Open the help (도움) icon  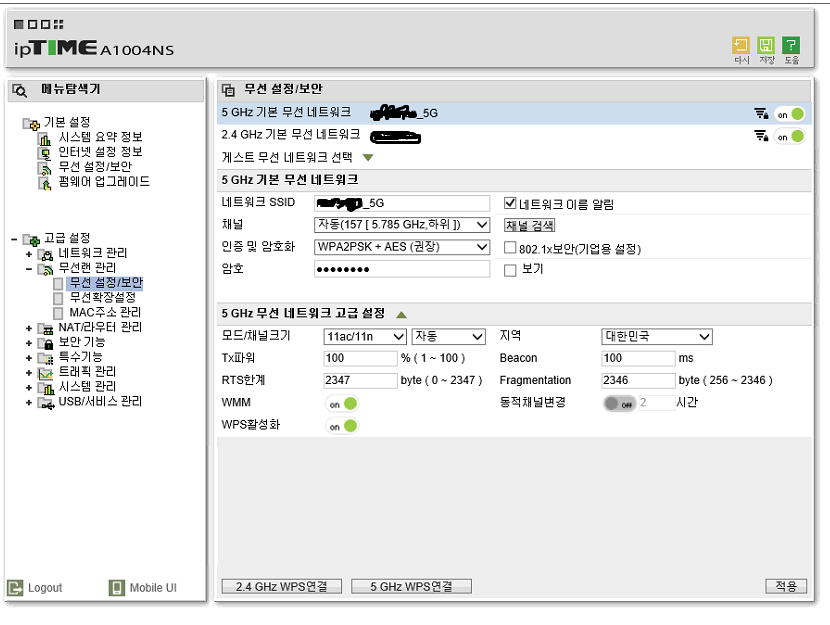(x=791, y=46)
